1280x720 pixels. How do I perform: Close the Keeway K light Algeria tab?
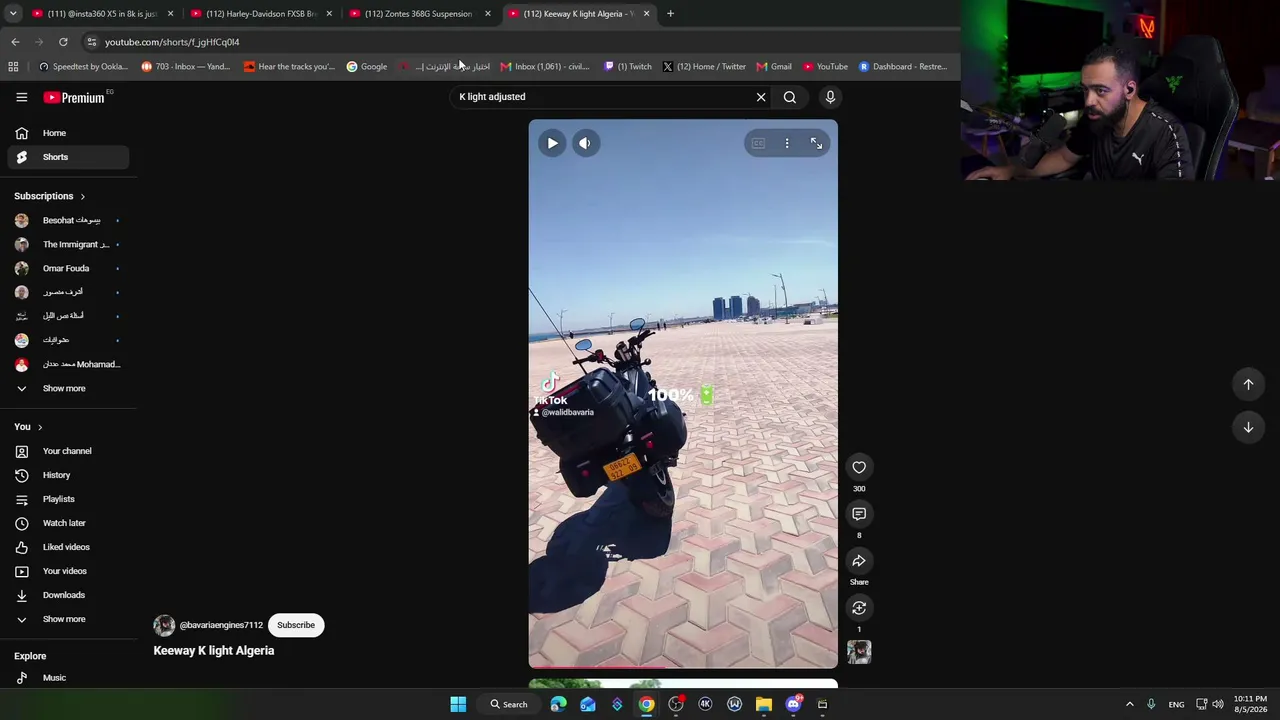click(646, 14)
